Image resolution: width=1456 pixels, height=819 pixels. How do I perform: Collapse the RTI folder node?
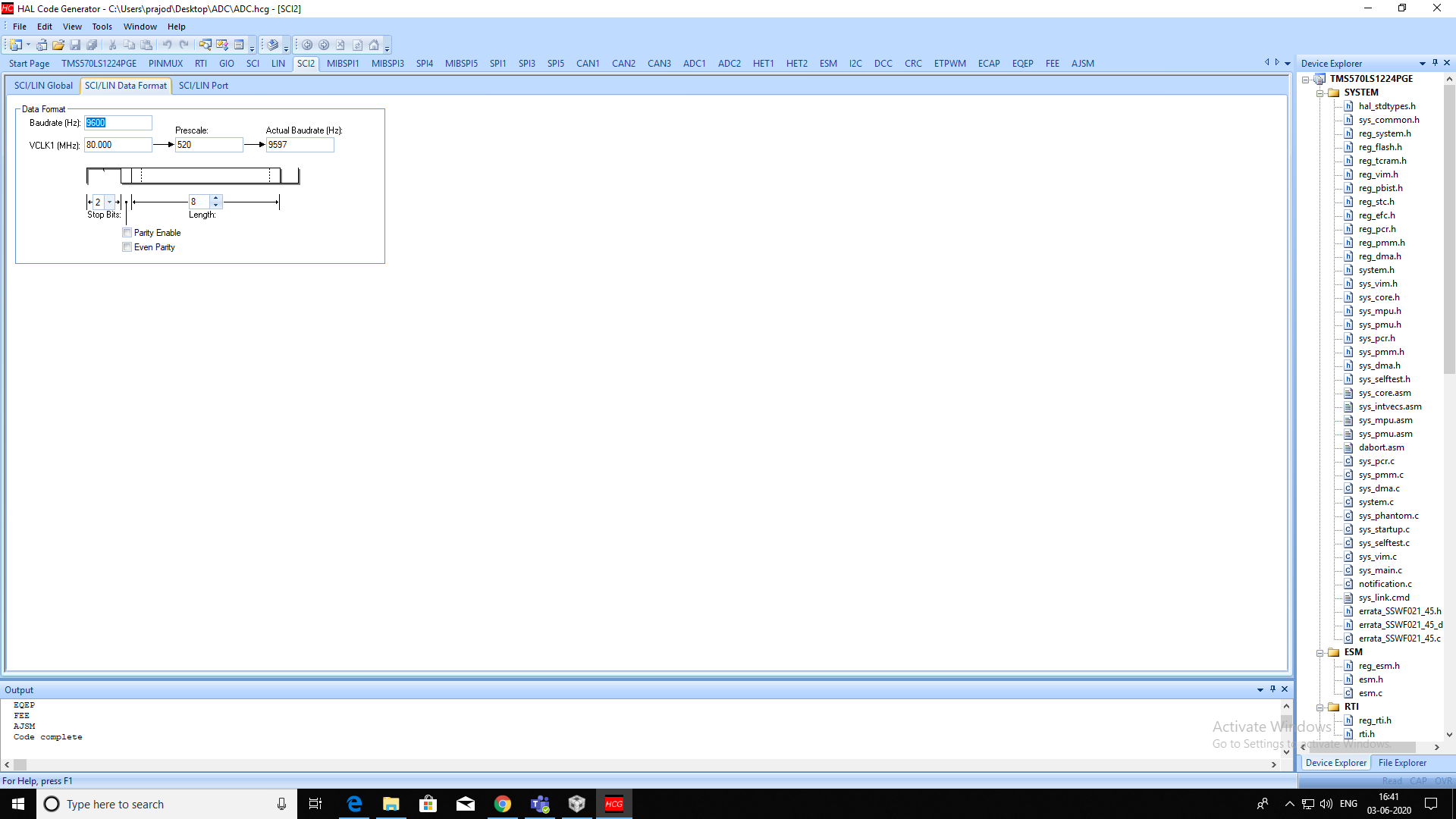(x=1320, y=707)
